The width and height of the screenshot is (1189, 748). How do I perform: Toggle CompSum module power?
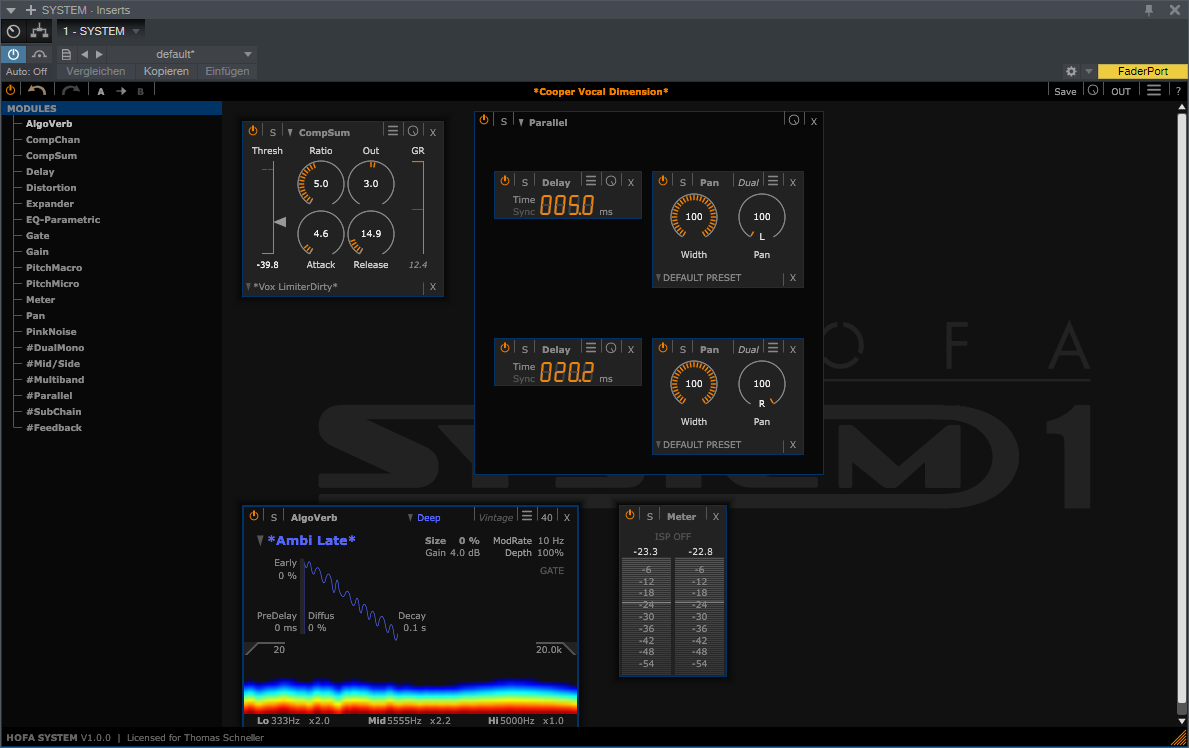tap(253, 131)
